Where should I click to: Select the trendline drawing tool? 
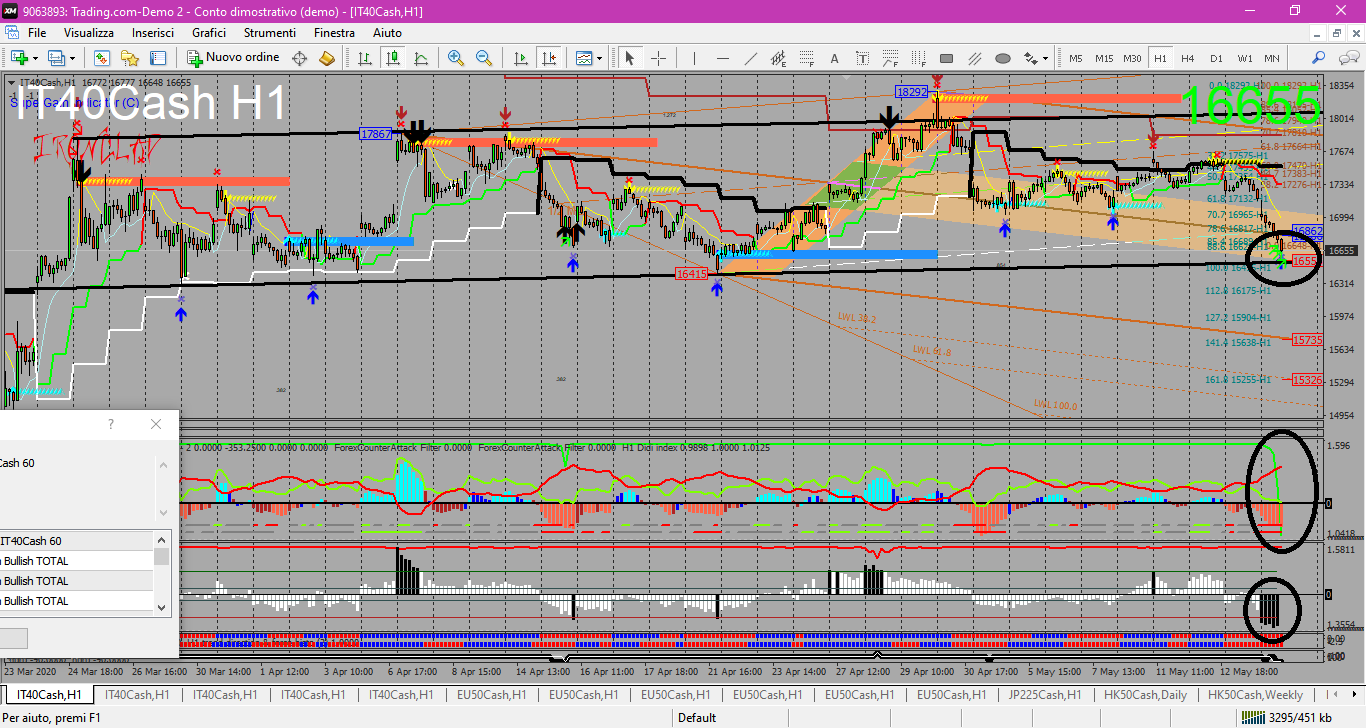(x=749, y=58)
